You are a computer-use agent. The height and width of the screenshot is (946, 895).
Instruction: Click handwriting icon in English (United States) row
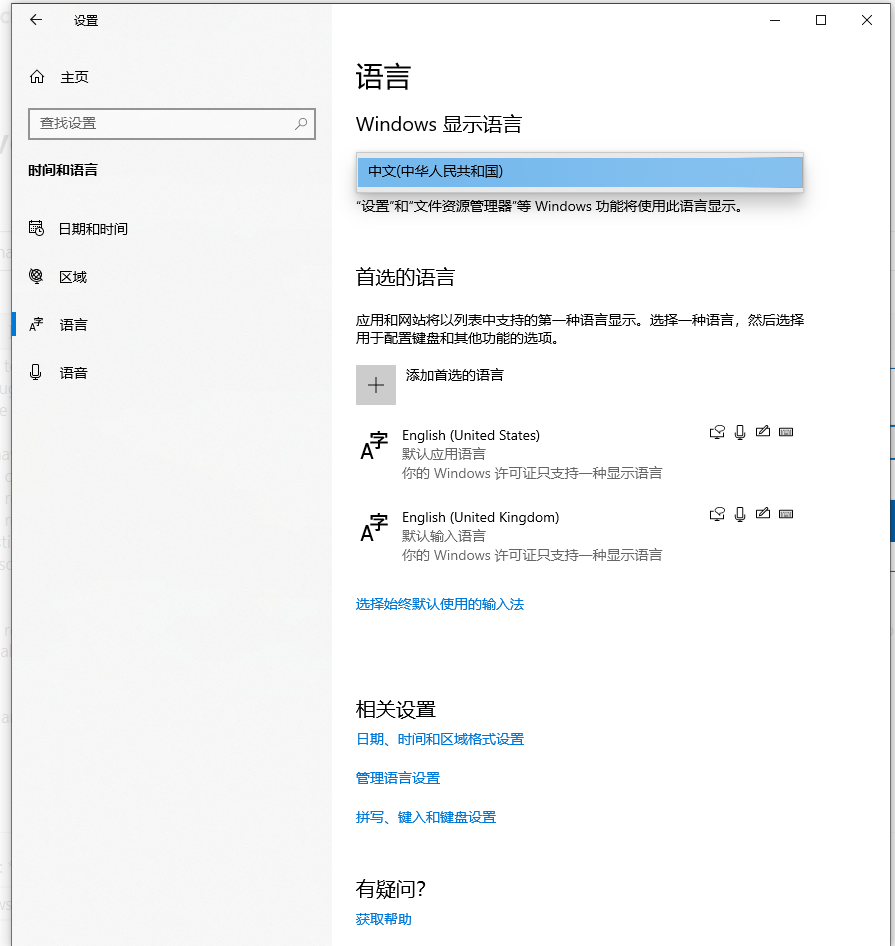(x=763, y=431)
